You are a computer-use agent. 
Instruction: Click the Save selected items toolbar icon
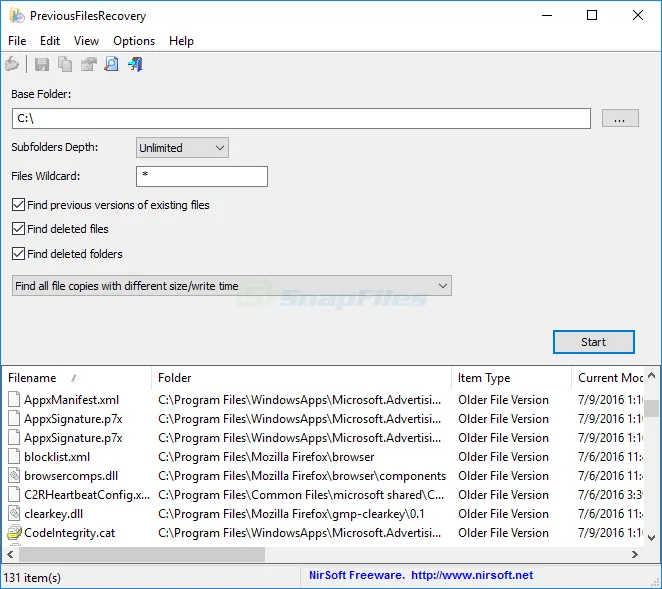coord(41,64)
